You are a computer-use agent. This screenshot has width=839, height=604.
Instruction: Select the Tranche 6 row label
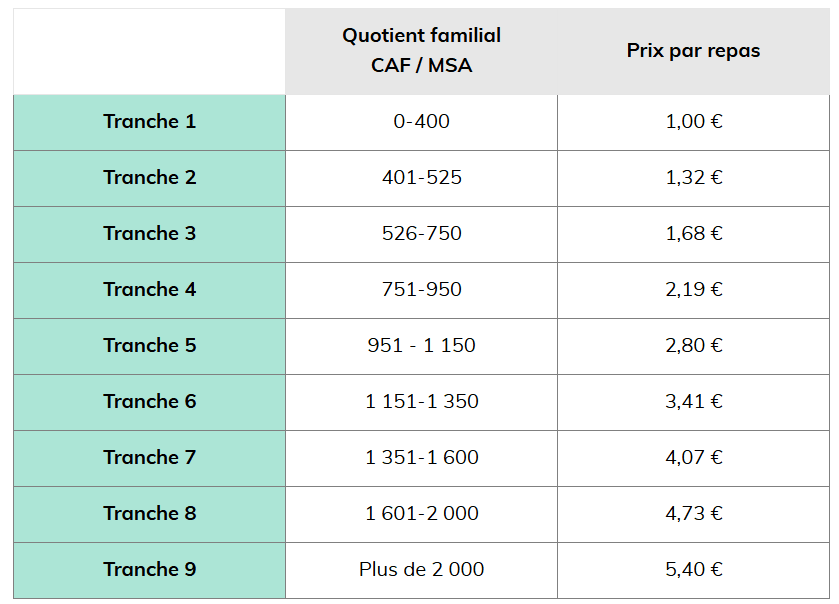coord(149,402)
